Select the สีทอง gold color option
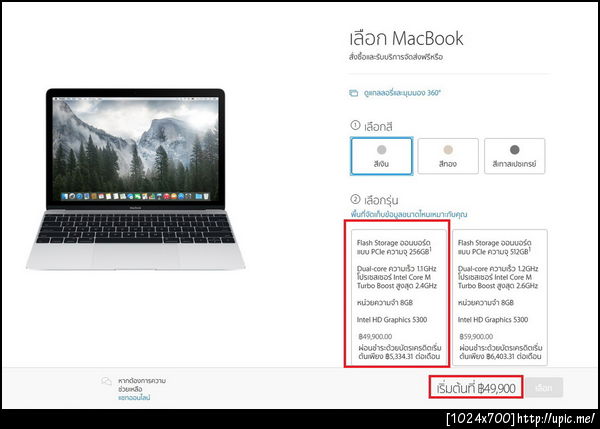Image resolution: width=600 pixels, height=429 pixels. (448, 156)
